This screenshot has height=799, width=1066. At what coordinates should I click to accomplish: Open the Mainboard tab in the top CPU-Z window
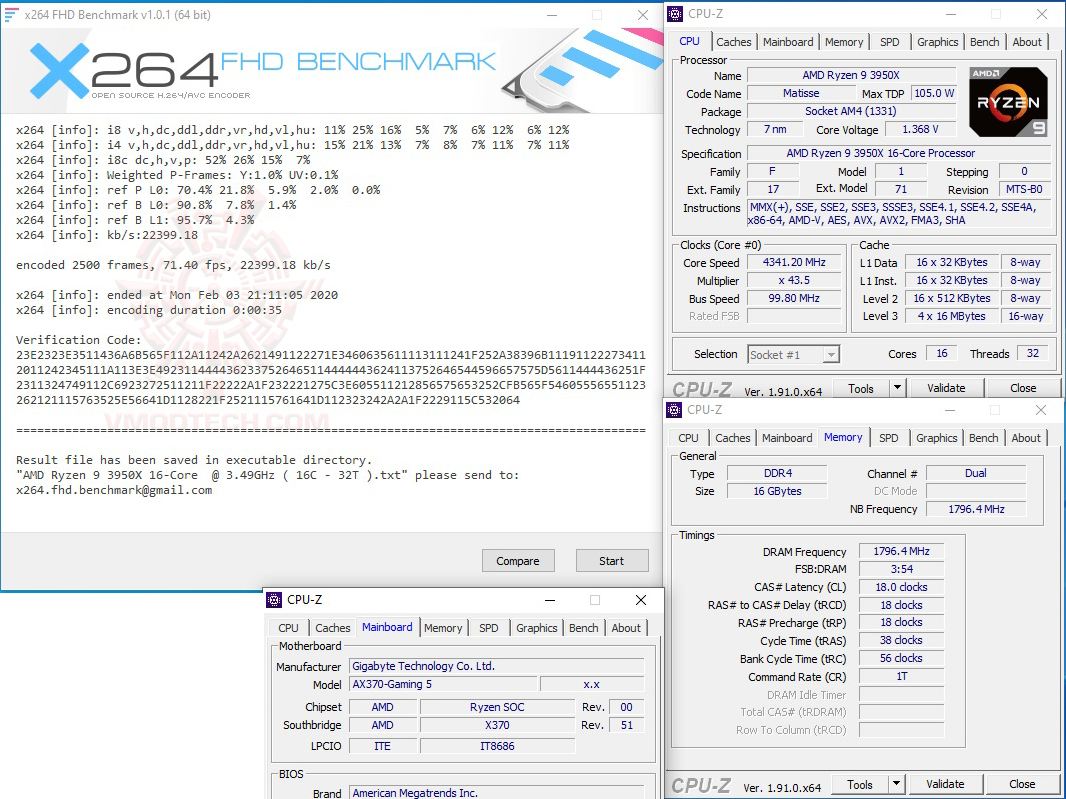pos(788,41)
